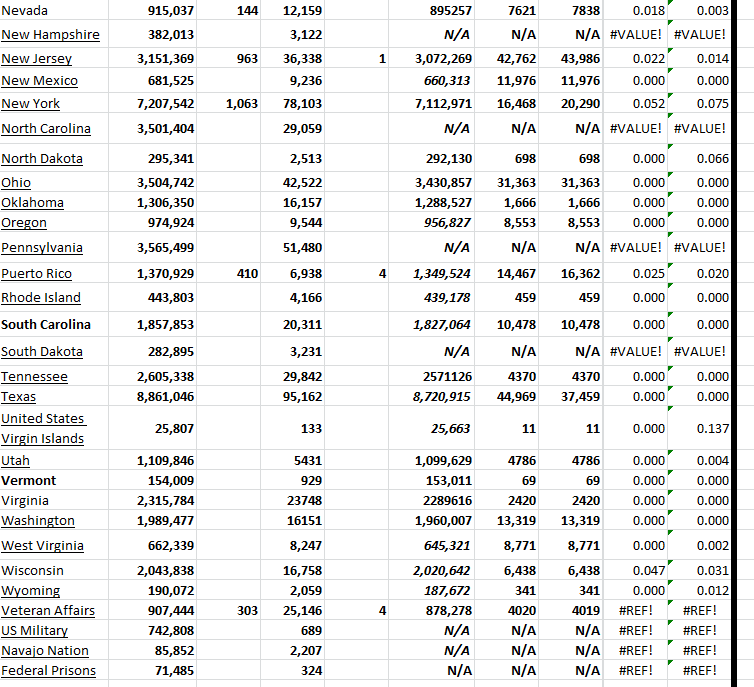
Task: Open the Veteran Affairs link
Action: coord(48,611)
